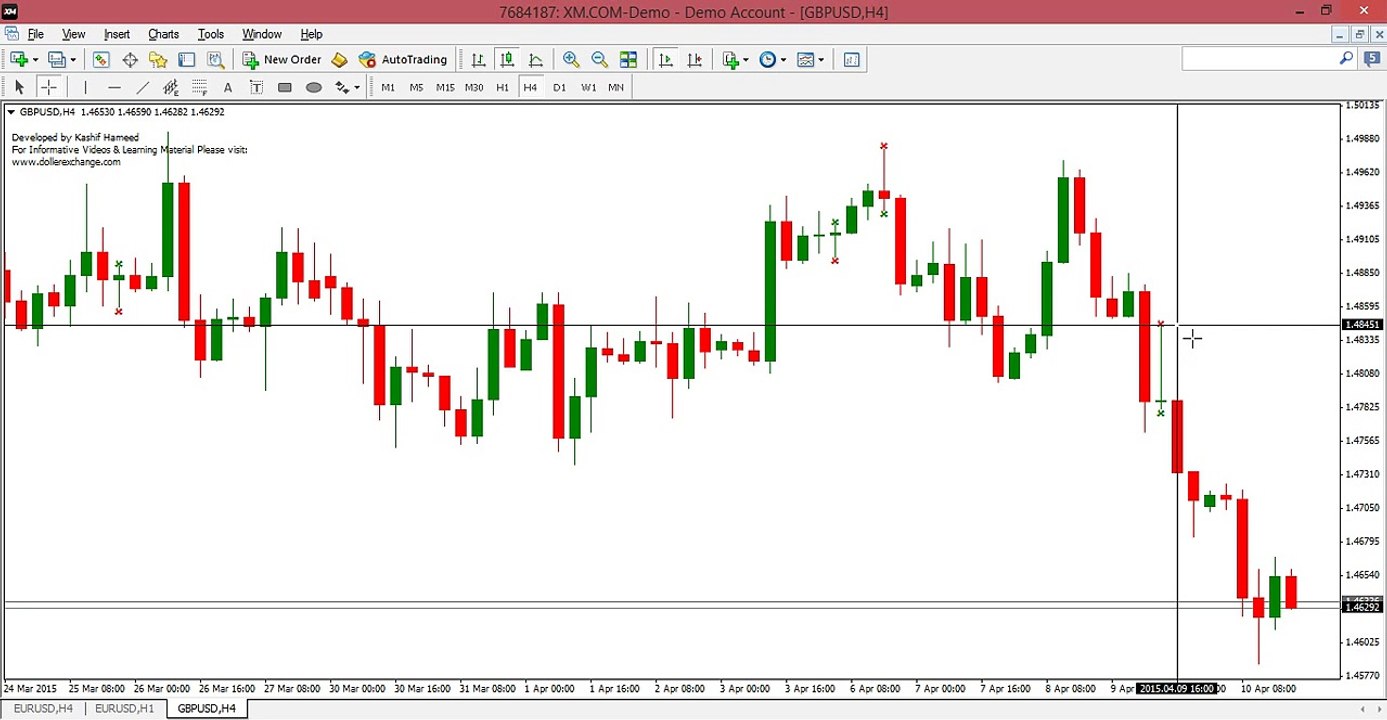1387x720 pixels.
Task: Show the Market Watch window
Action: pyautogui.click(x=101, y=60)
